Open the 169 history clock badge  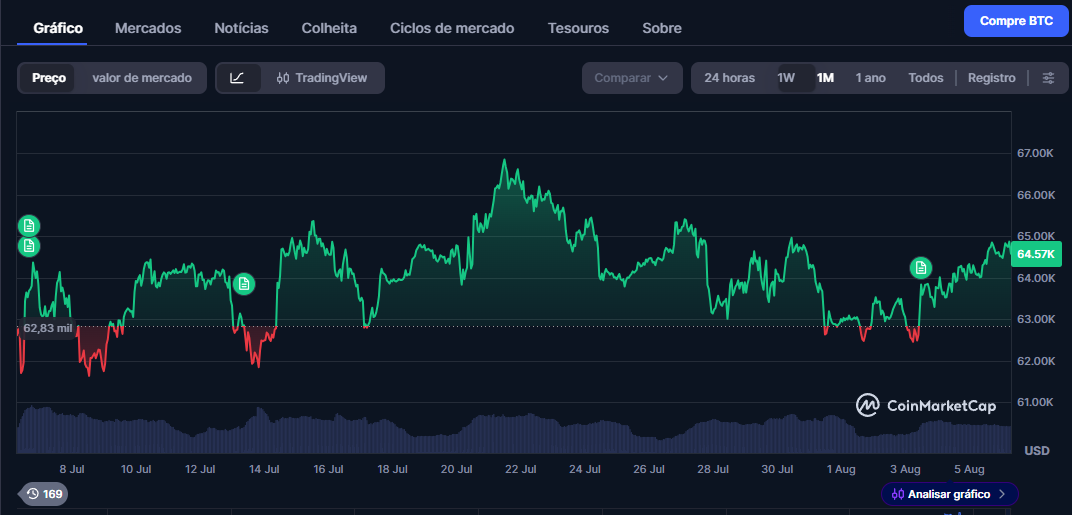[x=44, y=494]
